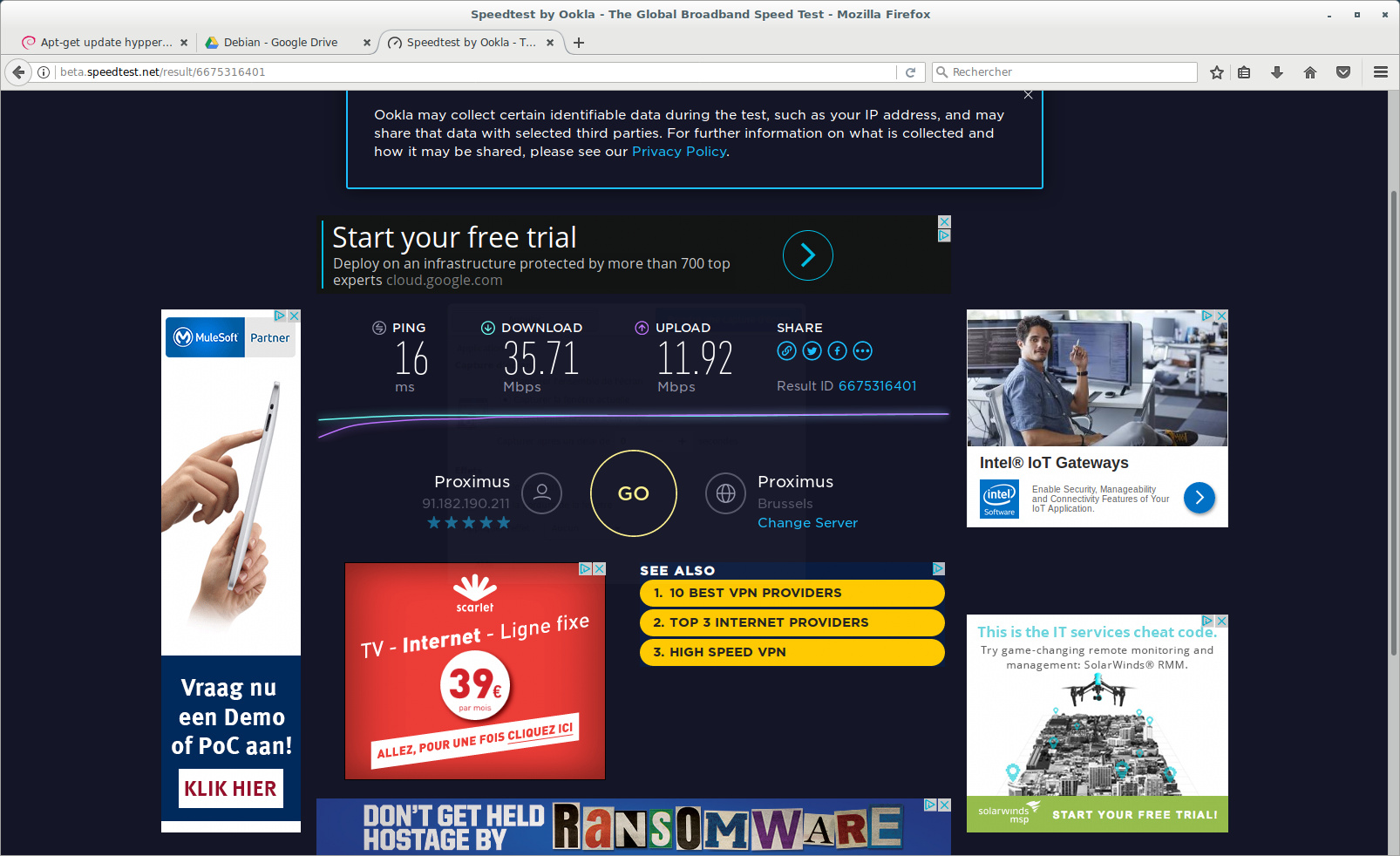Bookmark this page with the star icon
This screenshot has width=1400, height=856.
pos(1217,72)
